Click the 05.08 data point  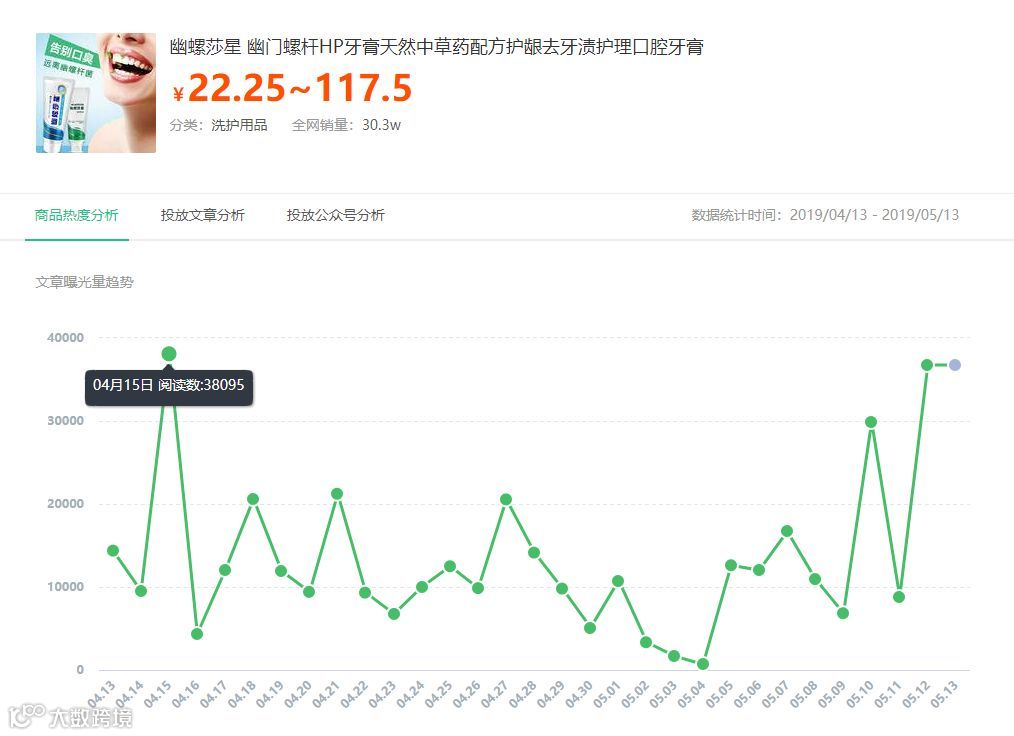click(x=815, y=579)
